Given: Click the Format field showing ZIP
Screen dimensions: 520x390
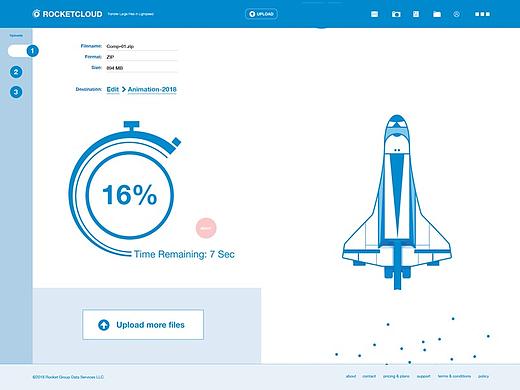Looking at the screenshot, I should tap(142, 57).
